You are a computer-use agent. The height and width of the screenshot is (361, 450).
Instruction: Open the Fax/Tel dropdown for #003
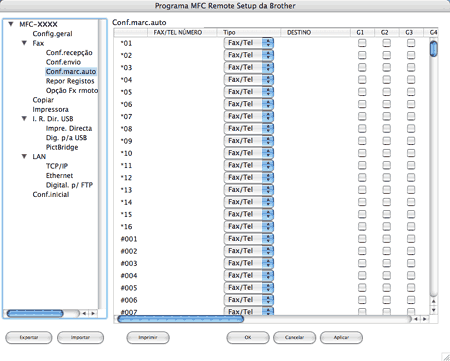point(249,263)
